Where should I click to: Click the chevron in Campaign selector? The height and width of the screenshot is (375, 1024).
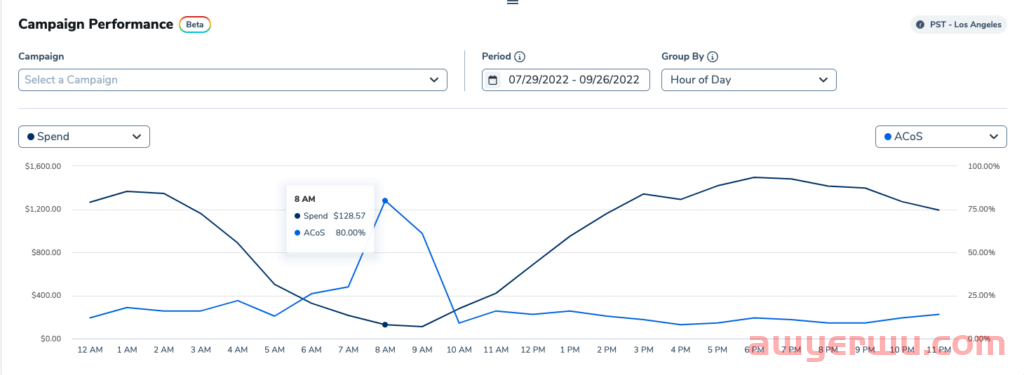click(434, 80)
